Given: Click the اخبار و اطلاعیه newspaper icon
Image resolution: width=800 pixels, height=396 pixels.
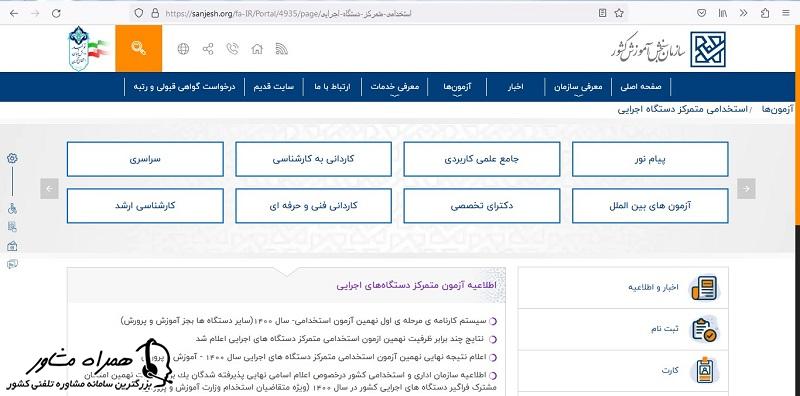Looking at the screenshot, I should coord(704,288).
